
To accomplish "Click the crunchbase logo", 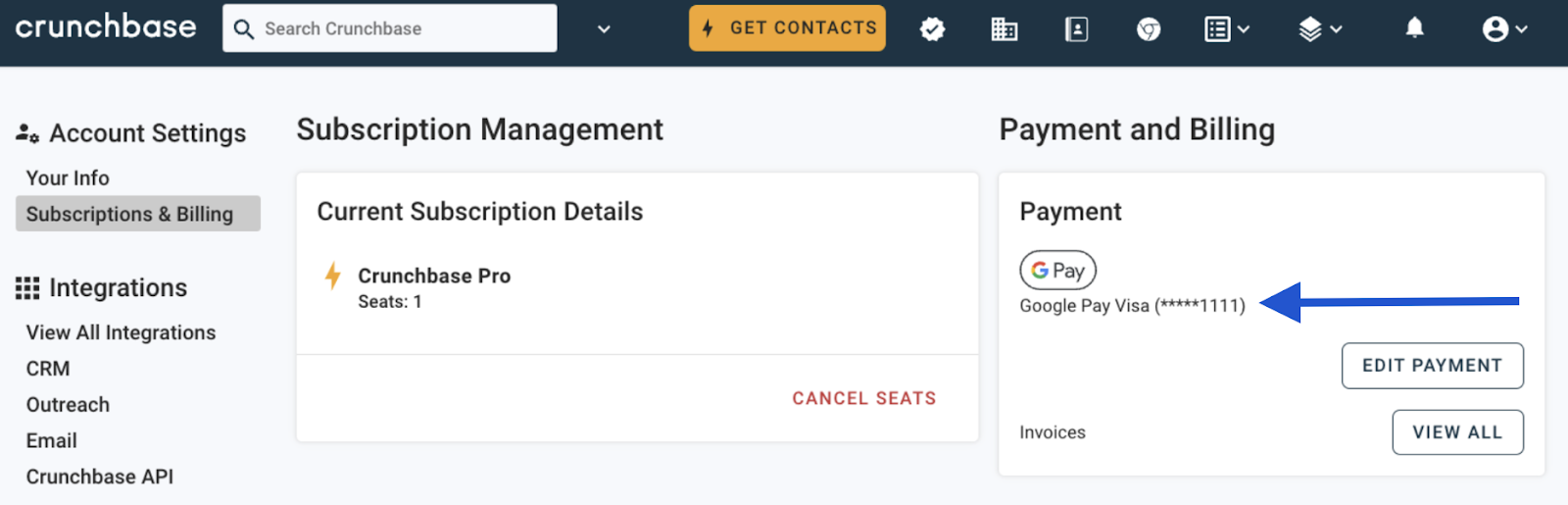I will point(106,26).
